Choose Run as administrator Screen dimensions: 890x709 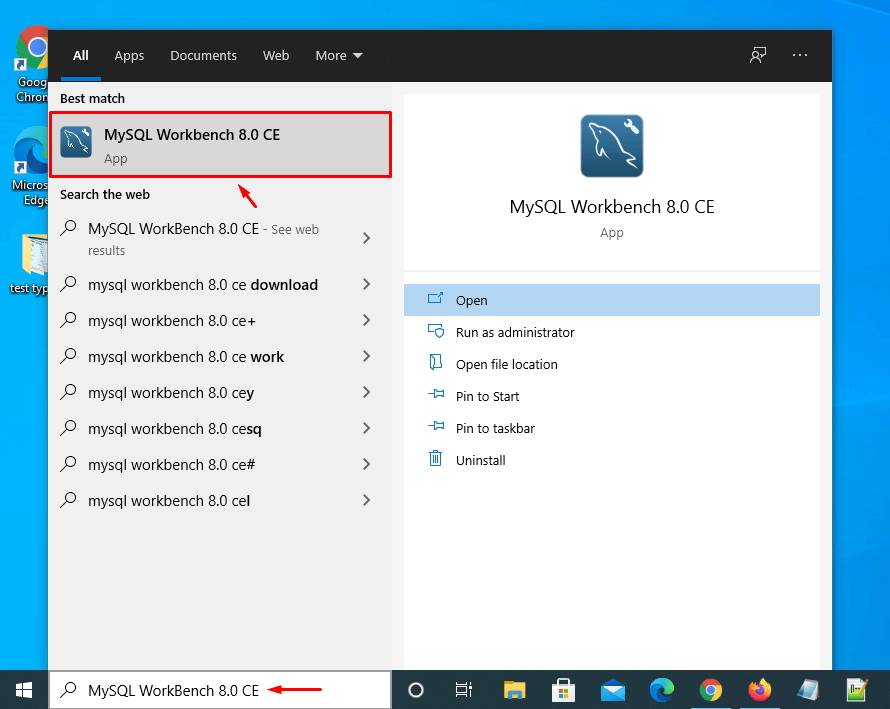pyautogui.click(x=611, y=332)
